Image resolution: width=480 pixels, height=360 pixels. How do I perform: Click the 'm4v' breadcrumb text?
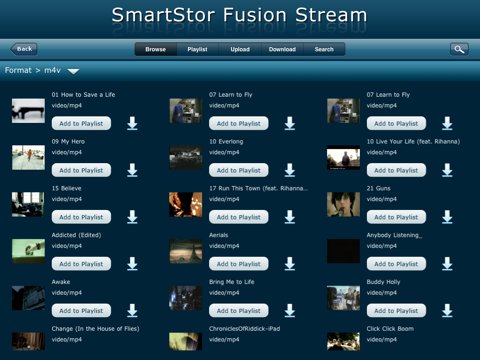[x=53, y=70]
